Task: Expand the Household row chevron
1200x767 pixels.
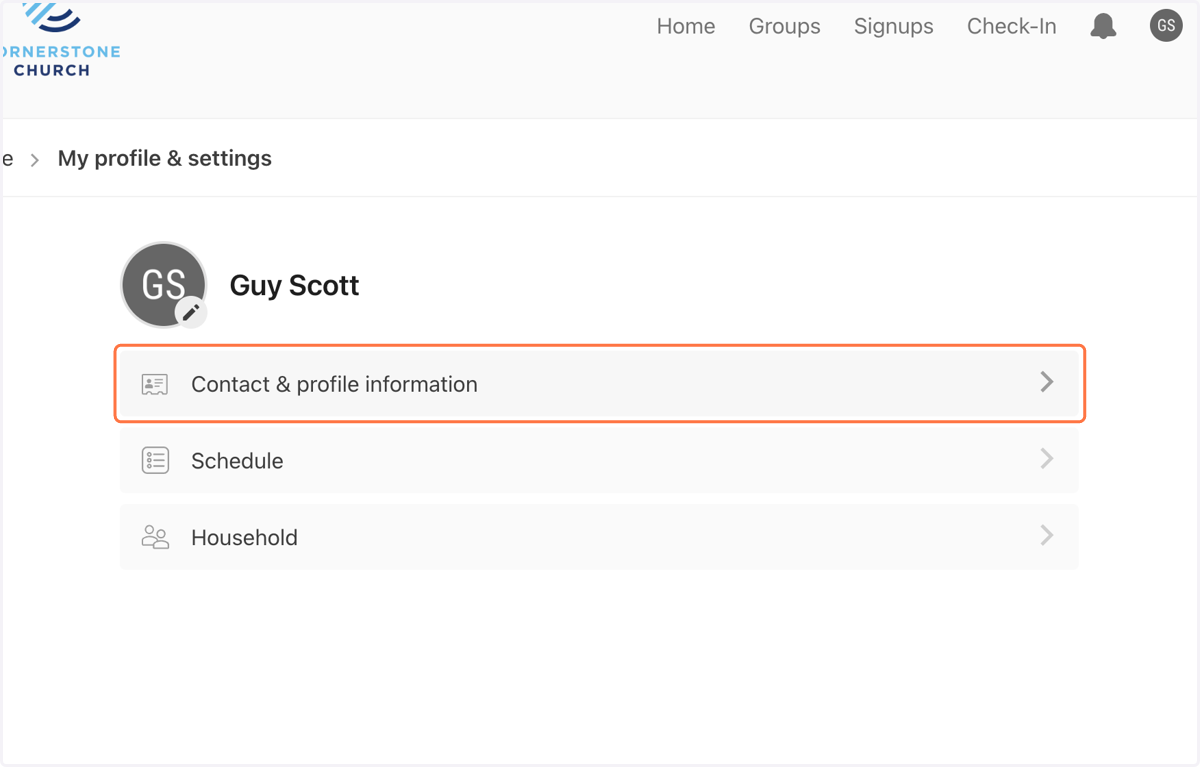Action: click(1047, 536)
